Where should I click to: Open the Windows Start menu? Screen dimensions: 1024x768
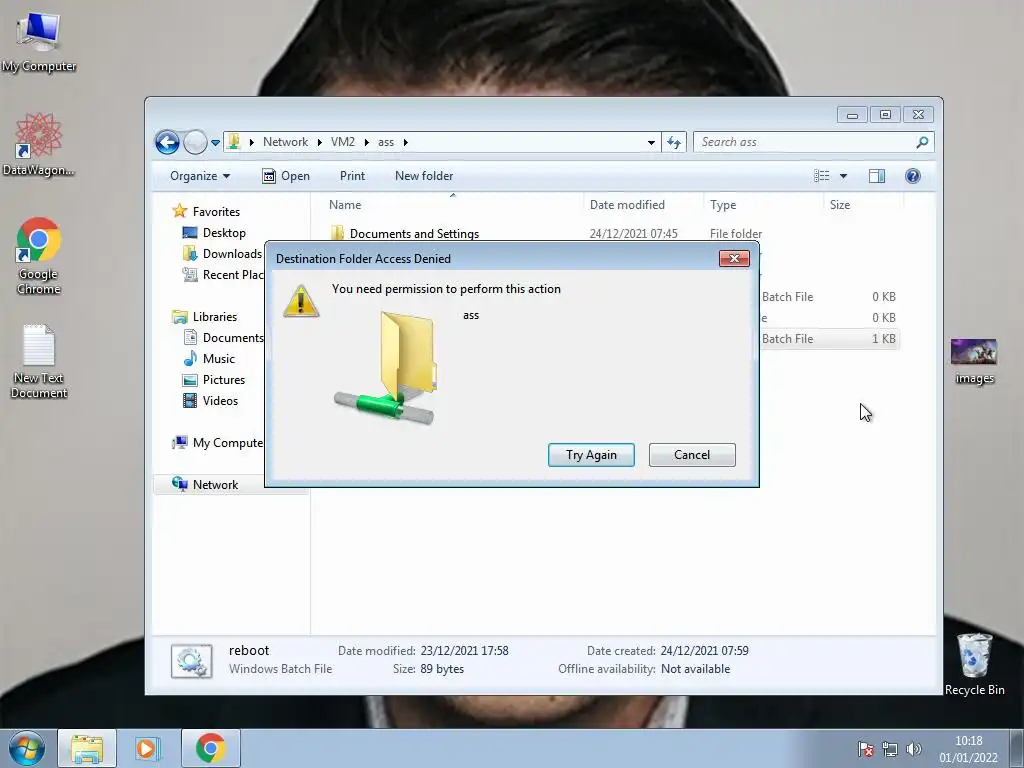point(27,748)
